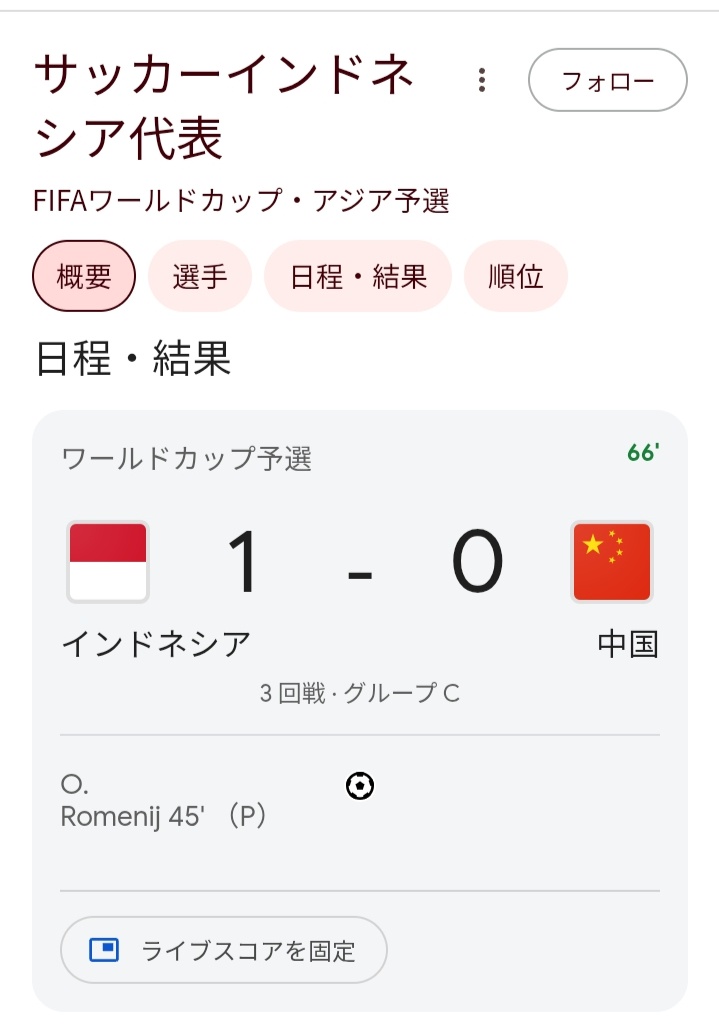Click the soccer ball goal icon

pos(360,787)
